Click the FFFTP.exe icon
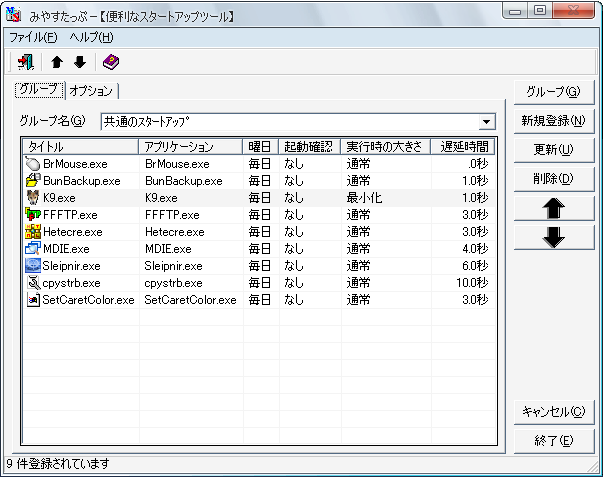603x477 pixels. coord(33,214)
